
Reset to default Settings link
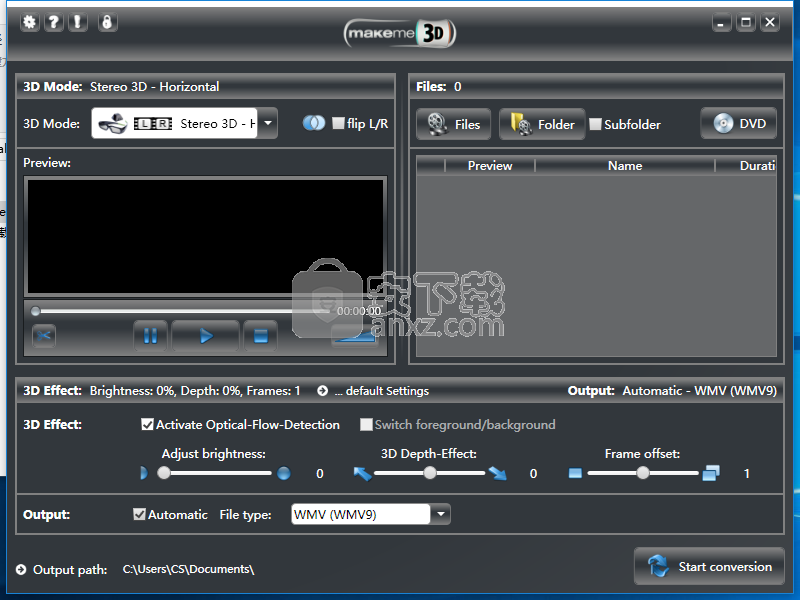[382, 391]
